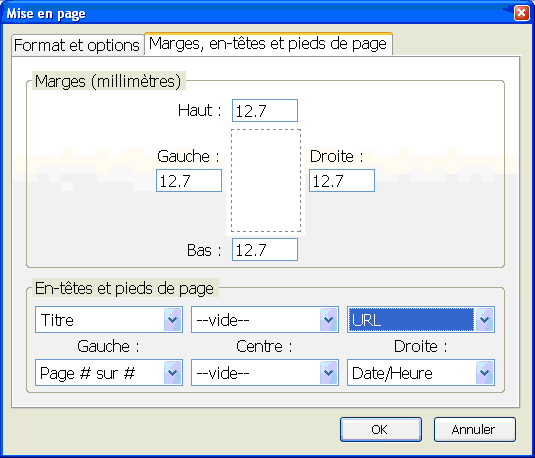Click the Mise en page title bar
The height and width of the screenshot is (458, 535).
tap(256, 13)
